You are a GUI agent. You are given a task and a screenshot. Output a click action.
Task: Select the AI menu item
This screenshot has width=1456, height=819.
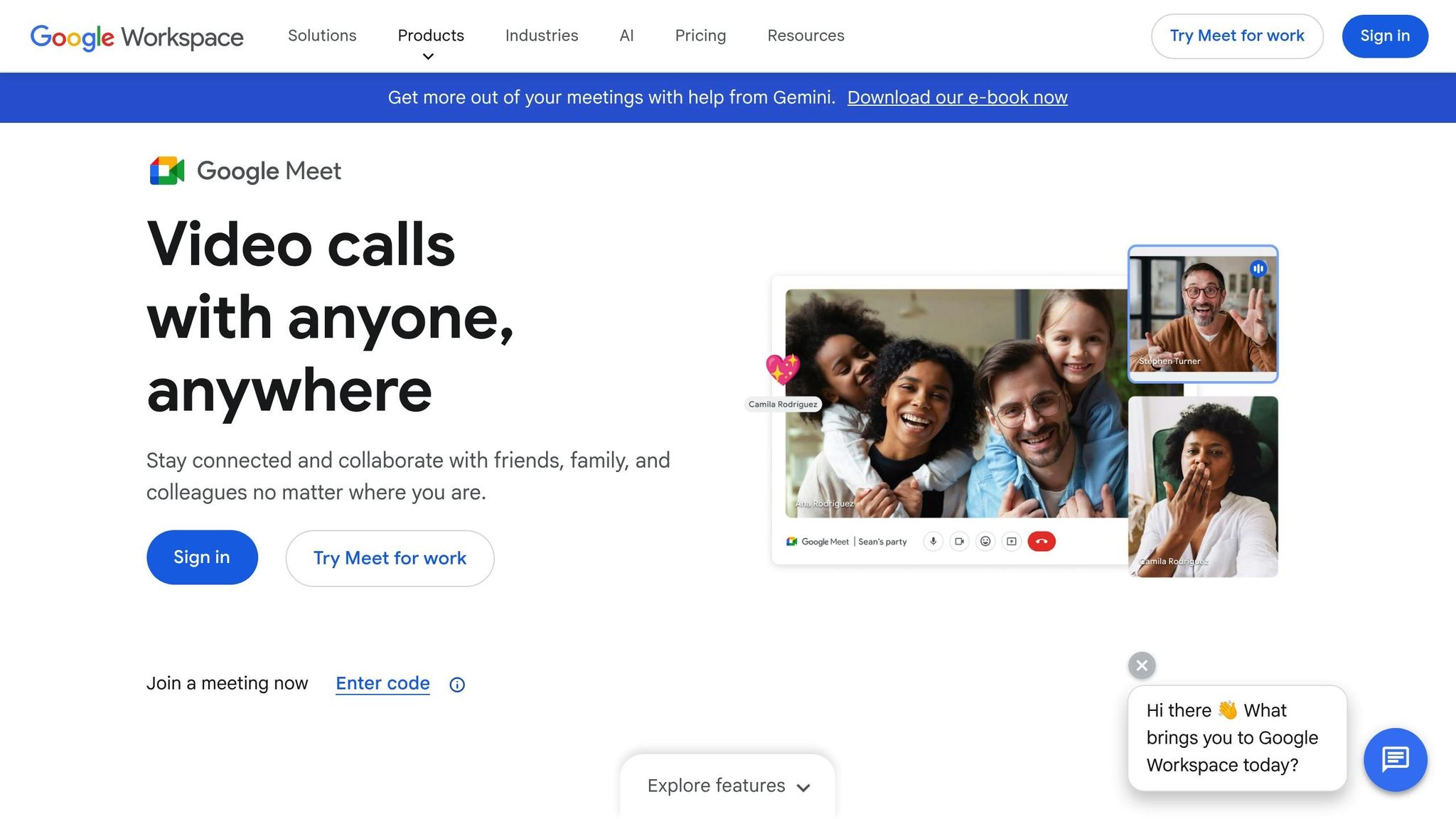(x=626, y=36)
